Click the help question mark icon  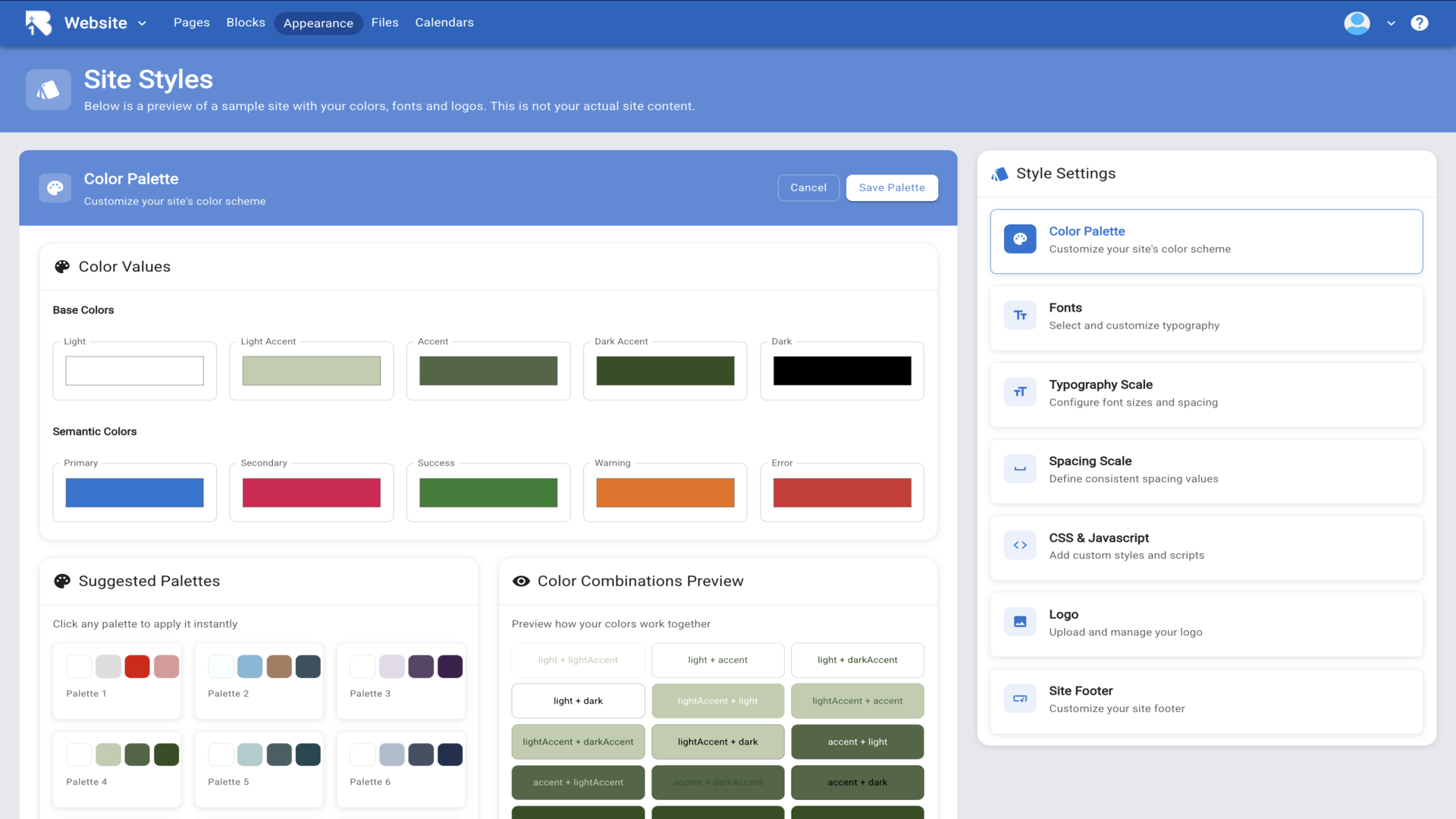[1419, 23]
